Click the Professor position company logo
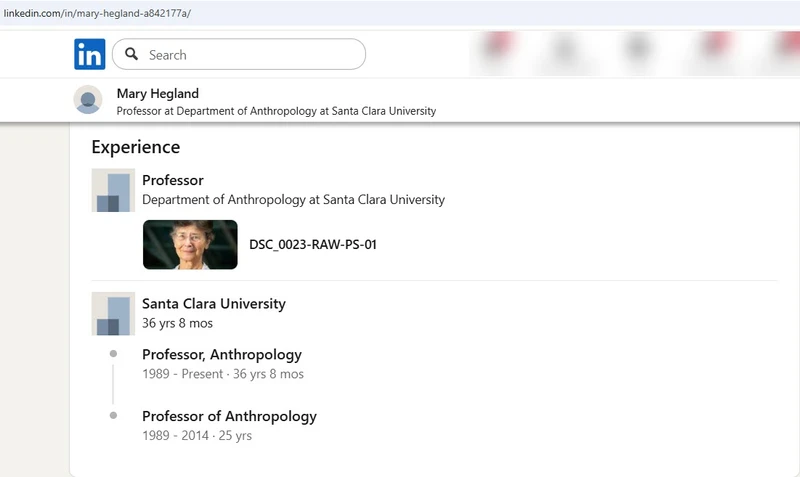 (113, 190)
